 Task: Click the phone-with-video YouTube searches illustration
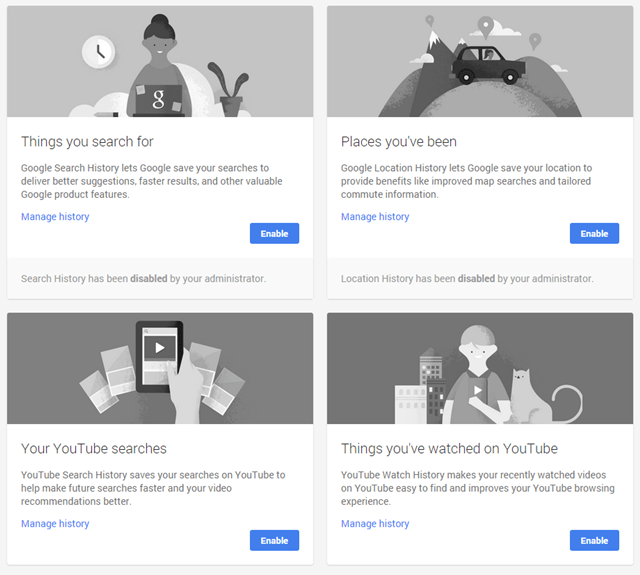coord(160,368)
